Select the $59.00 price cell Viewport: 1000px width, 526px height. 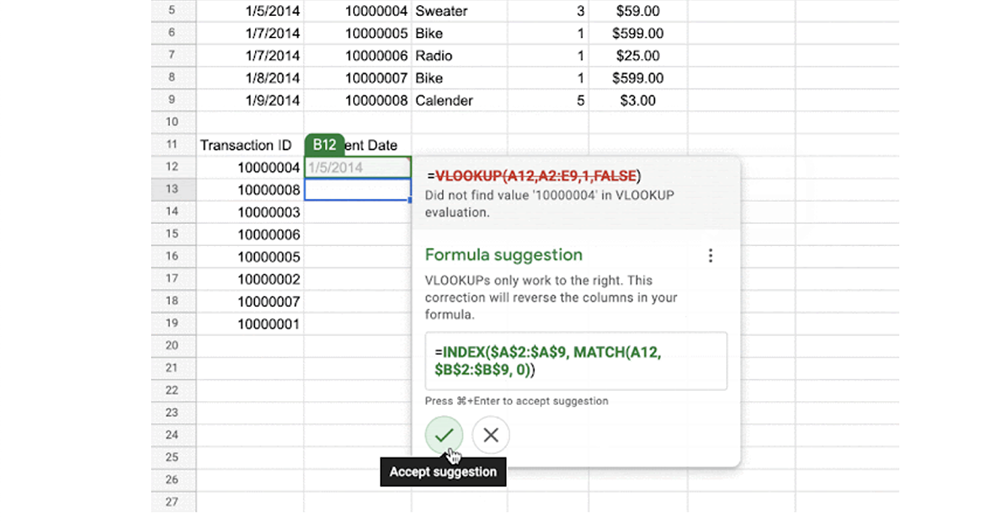[638, 11]
